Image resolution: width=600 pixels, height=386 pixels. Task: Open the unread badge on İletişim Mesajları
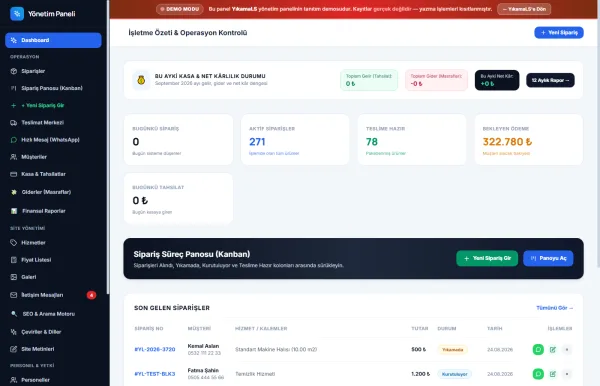pos(91,295)
